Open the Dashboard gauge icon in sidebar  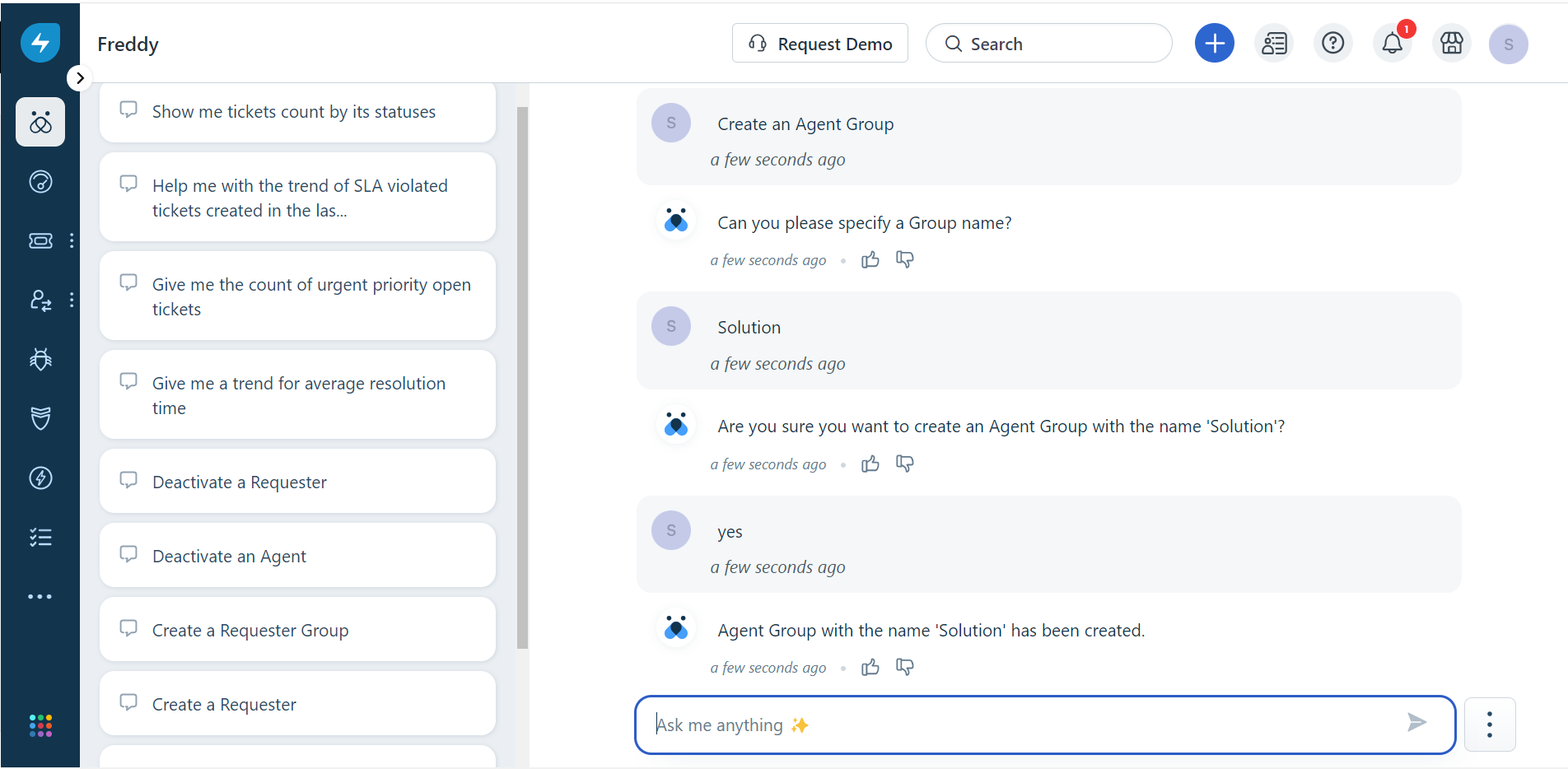point(40,182)
